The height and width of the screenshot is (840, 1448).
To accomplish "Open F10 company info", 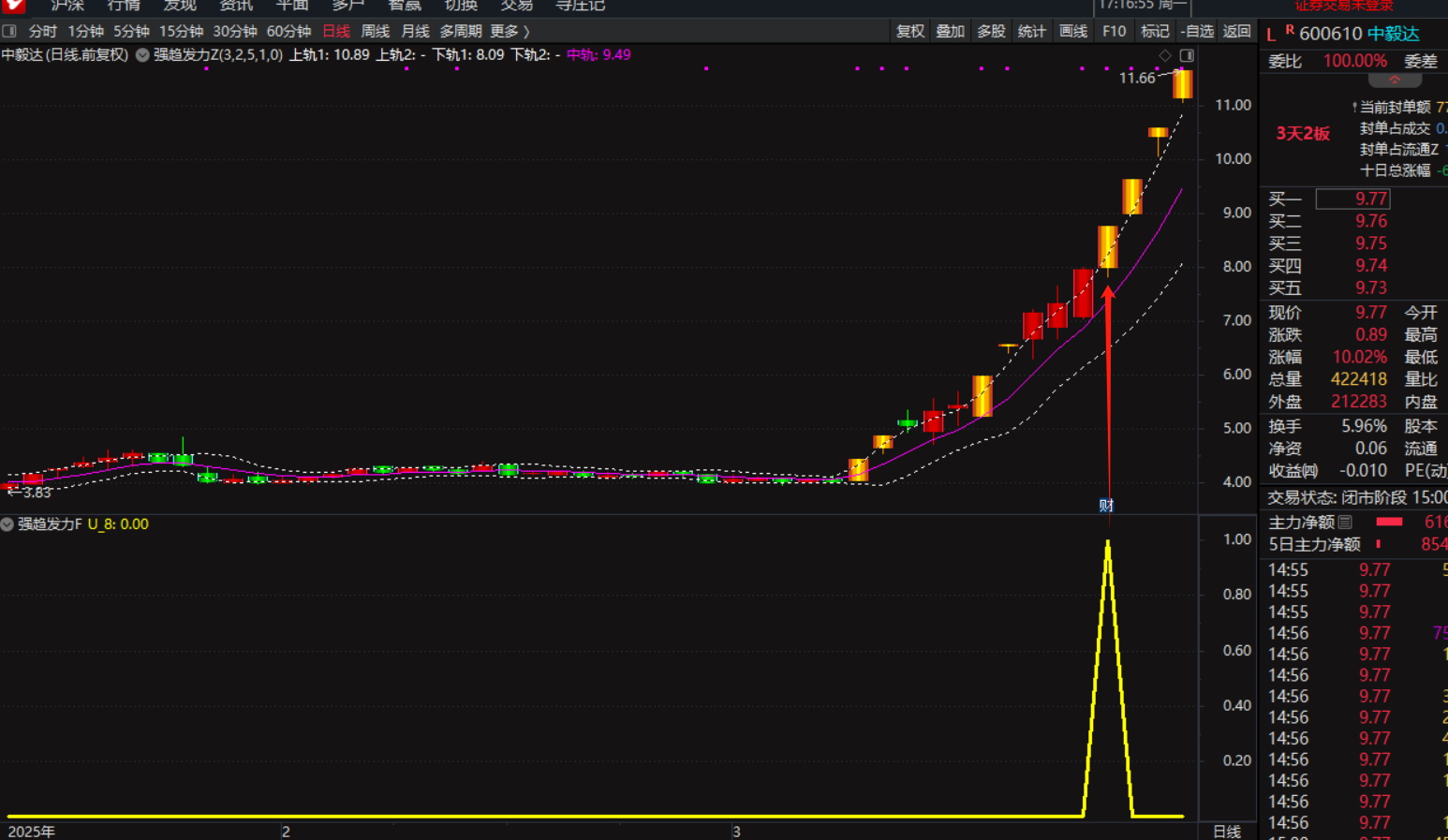I will (1114, 32).
